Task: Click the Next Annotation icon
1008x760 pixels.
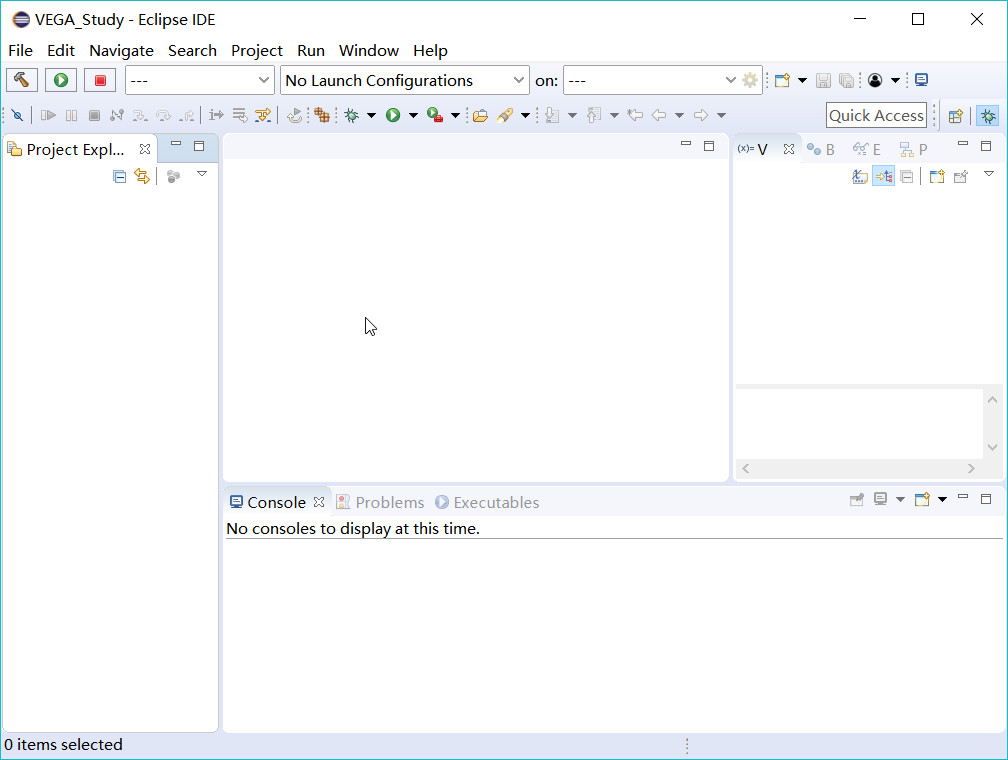Action: point(552,115)
